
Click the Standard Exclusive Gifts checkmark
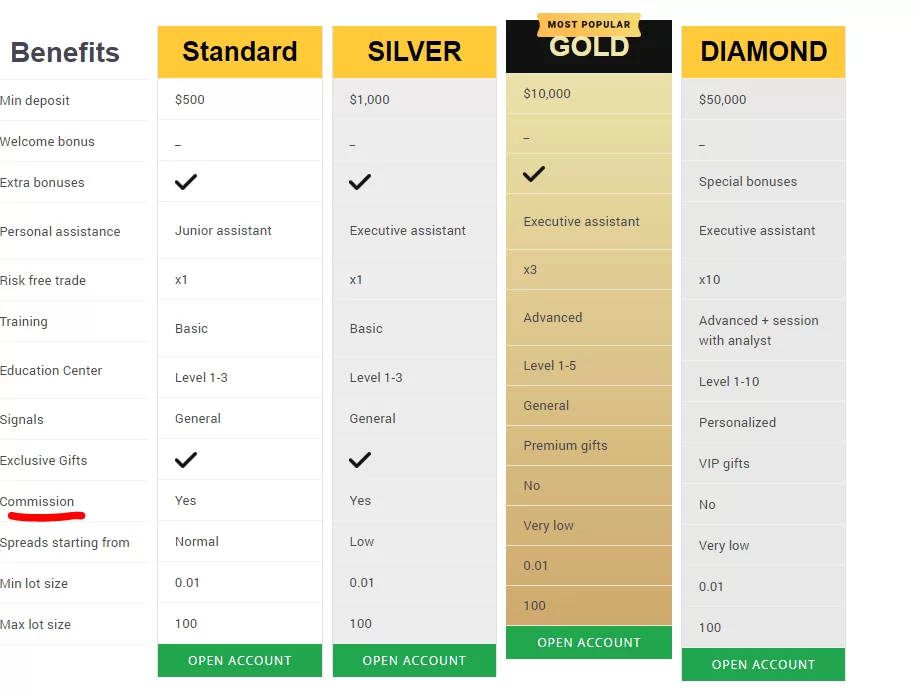[186, 460]
